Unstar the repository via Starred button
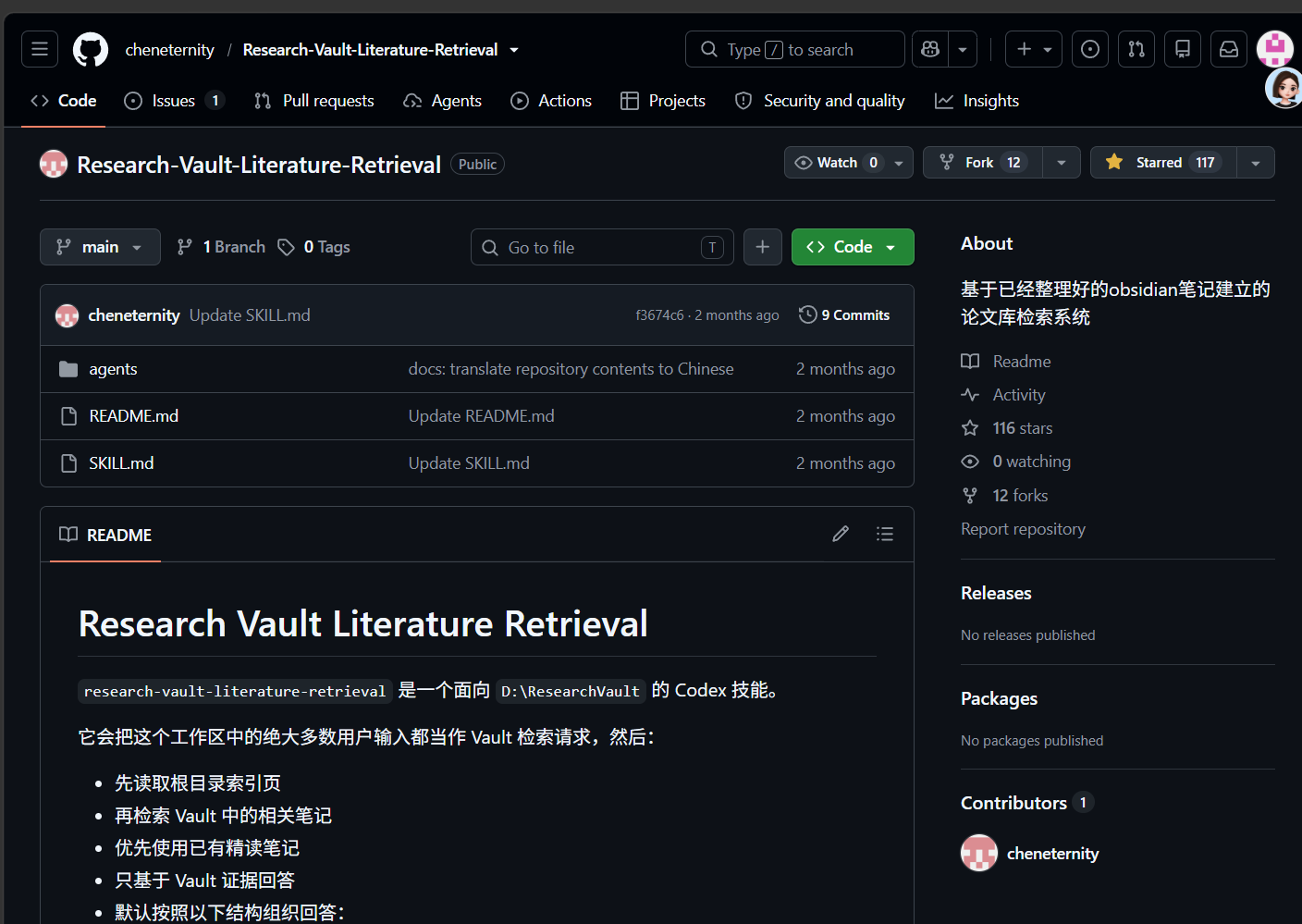 [x=1163, y=163]
